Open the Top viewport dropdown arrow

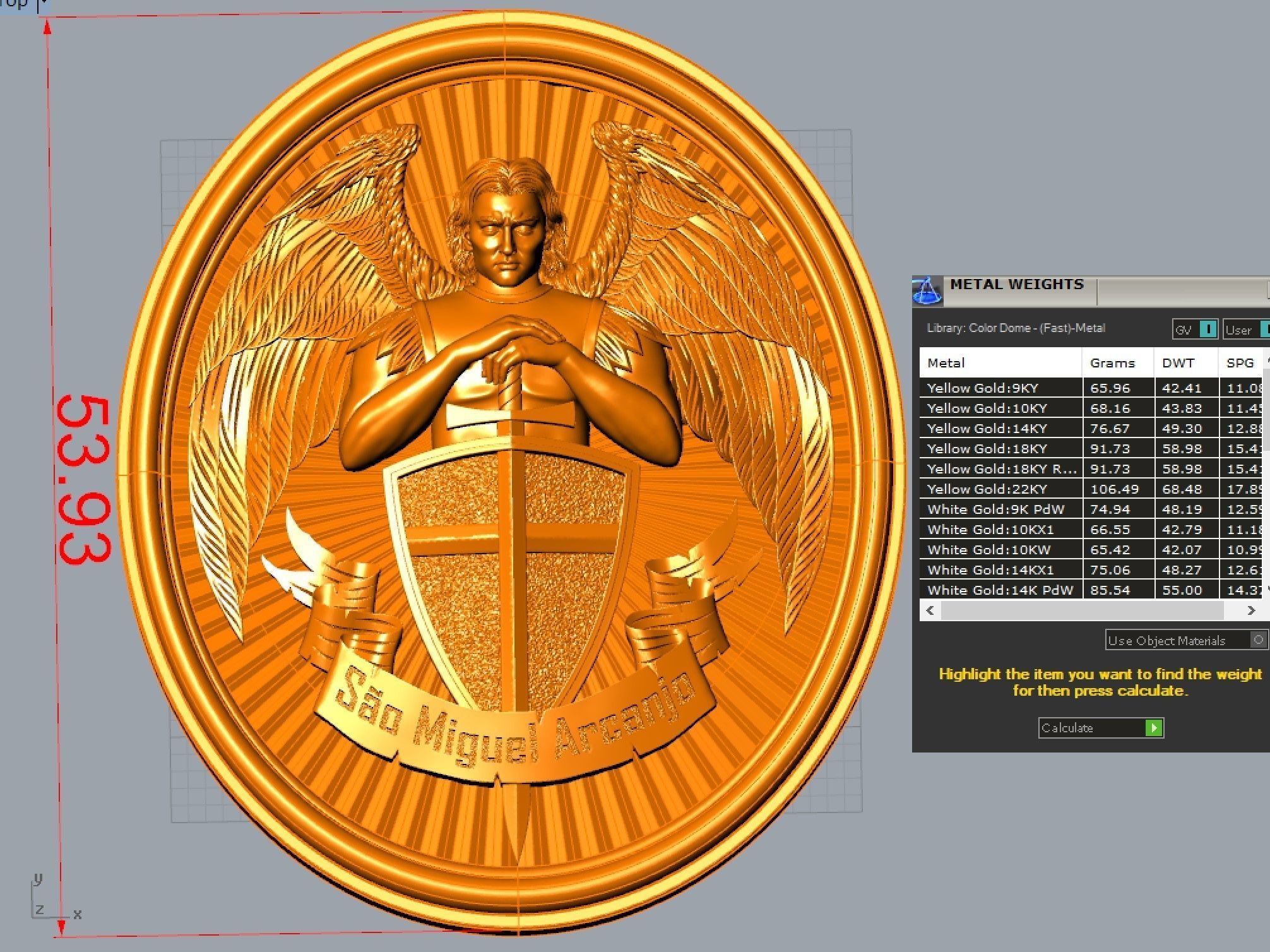[x=43, y=4]
